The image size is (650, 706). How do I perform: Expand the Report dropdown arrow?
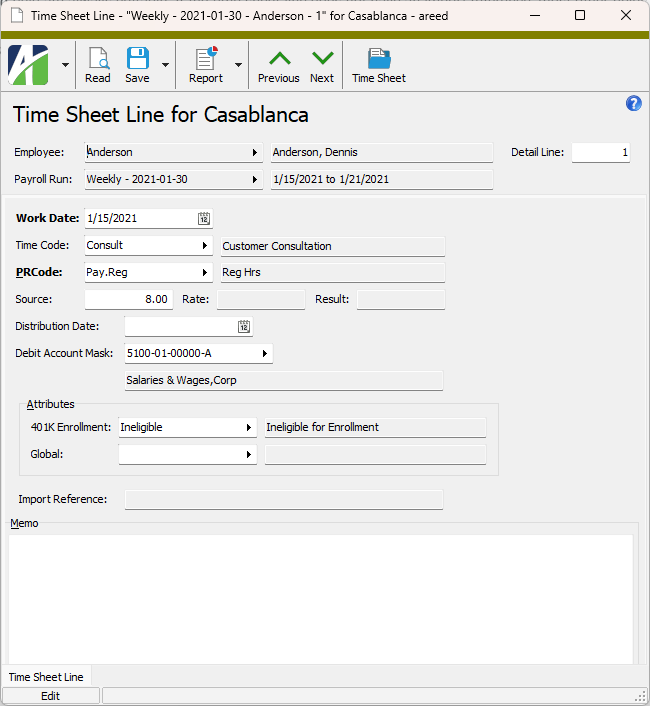pos(239,65)
